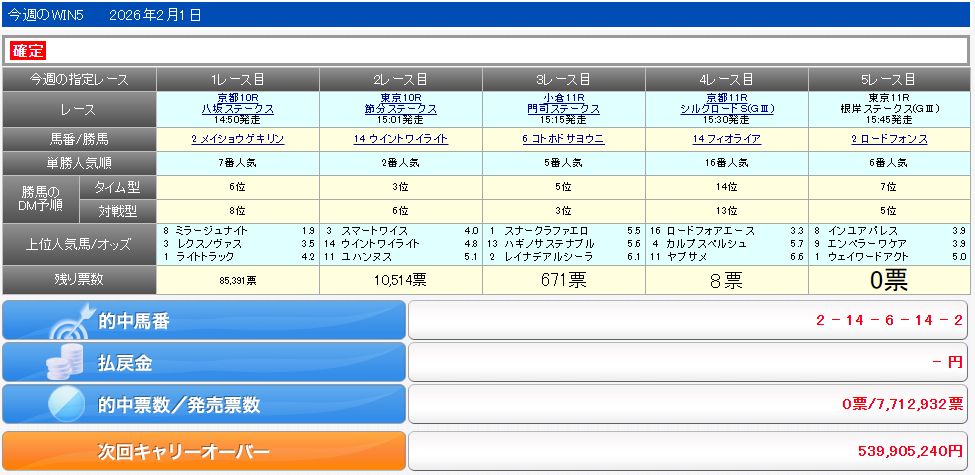975x475 pixels.
Task: Follow the winner link 6 コトホドサヨウニ
Action: 563,139
